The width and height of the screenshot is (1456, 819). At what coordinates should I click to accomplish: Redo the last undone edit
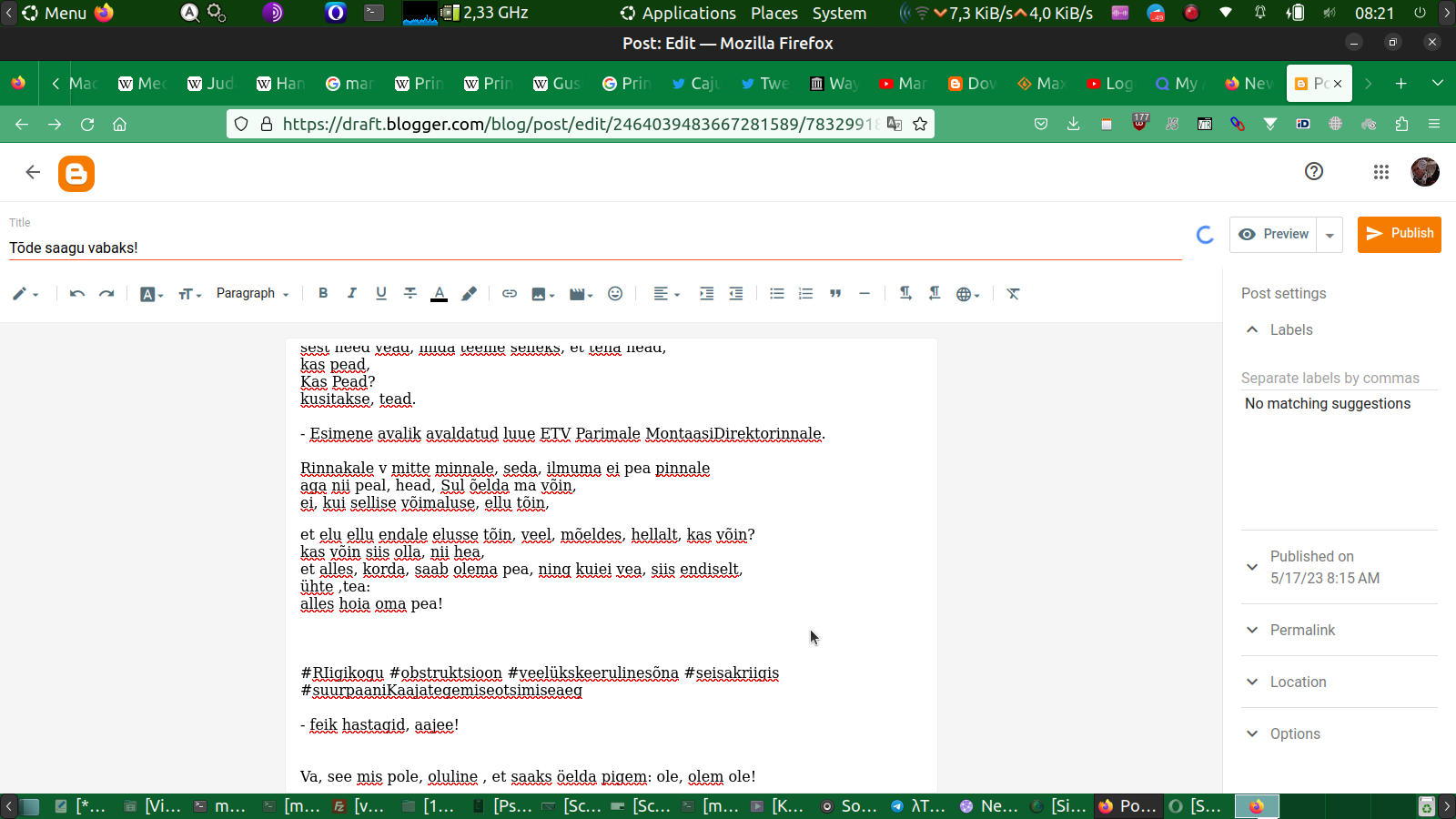(x=106, y=294)
